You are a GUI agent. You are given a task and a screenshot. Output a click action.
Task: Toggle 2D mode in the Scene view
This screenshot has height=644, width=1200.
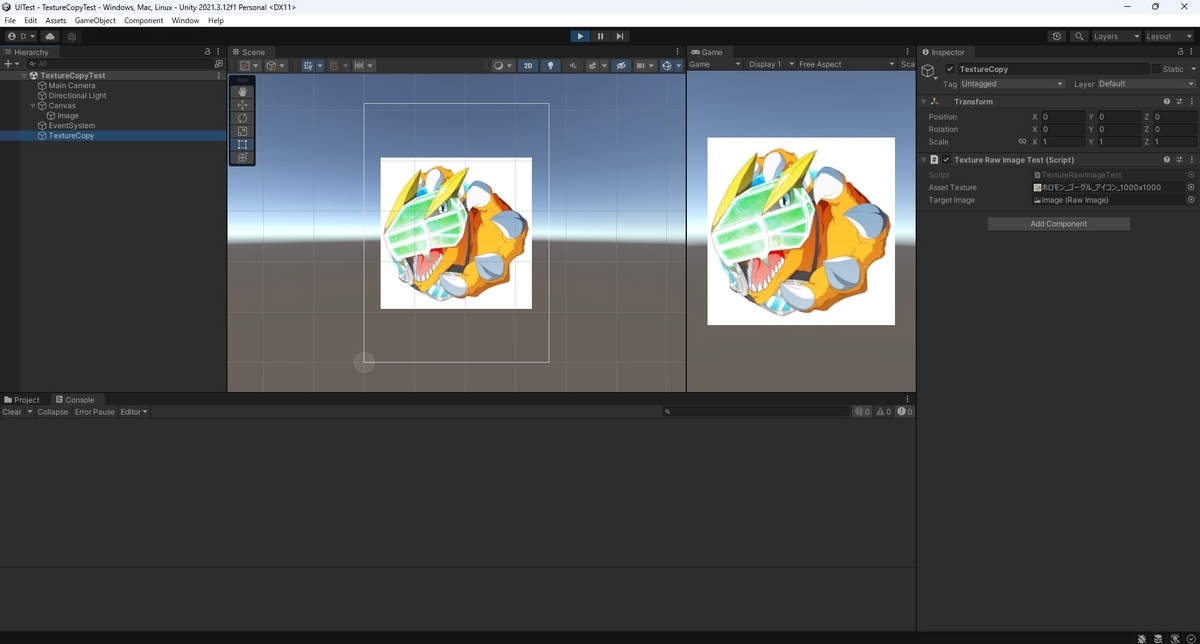click(527, 64)
